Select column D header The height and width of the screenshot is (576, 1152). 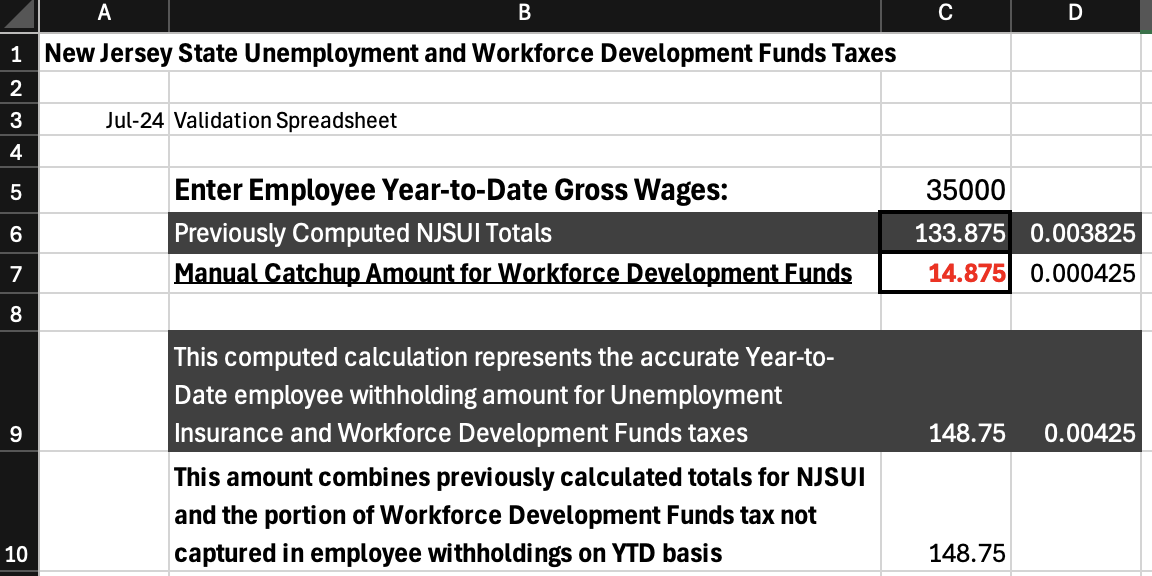click(1076, 15)
